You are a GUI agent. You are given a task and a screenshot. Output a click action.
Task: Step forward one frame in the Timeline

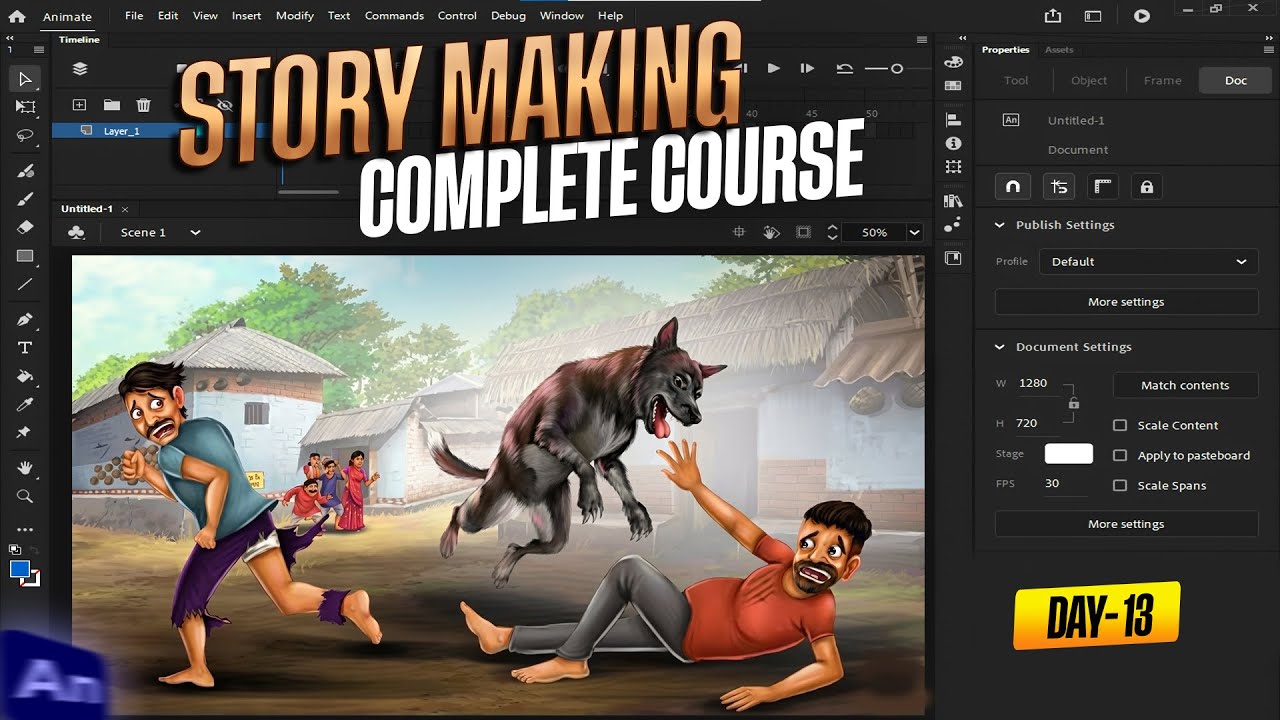(807, 68)
